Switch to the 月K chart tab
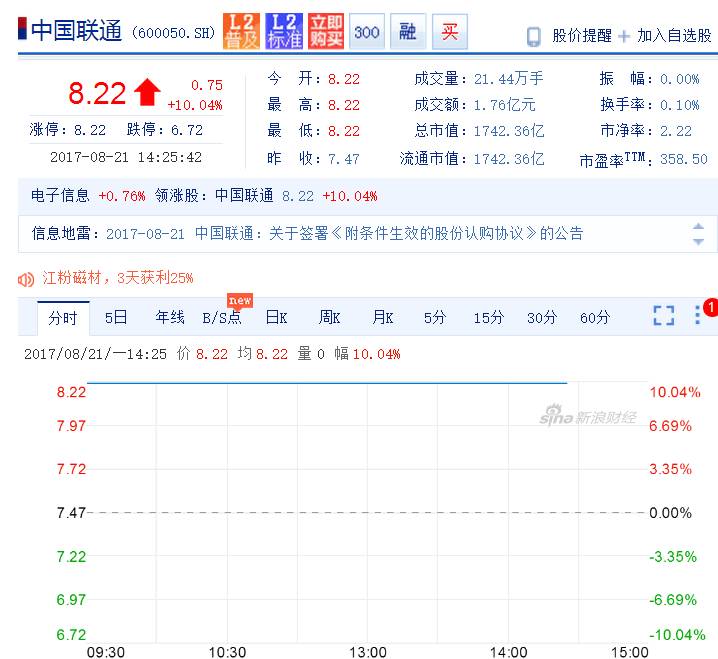The image size is (718, 659). click(383, 317)
